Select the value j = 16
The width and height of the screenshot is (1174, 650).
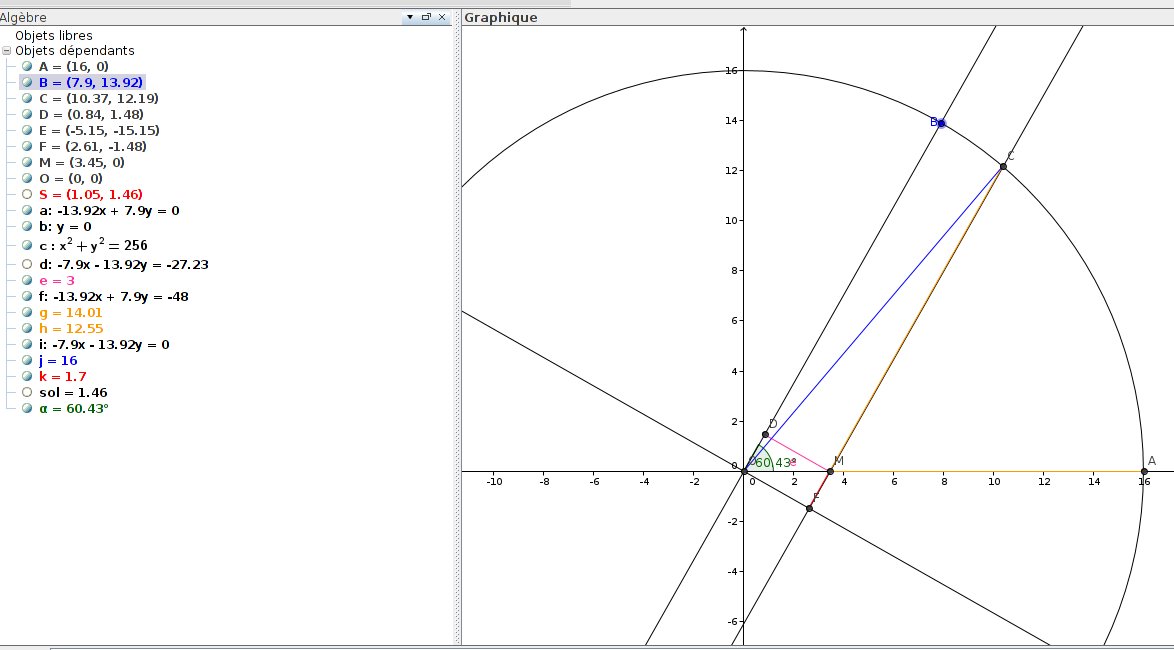tap(58, 361)
